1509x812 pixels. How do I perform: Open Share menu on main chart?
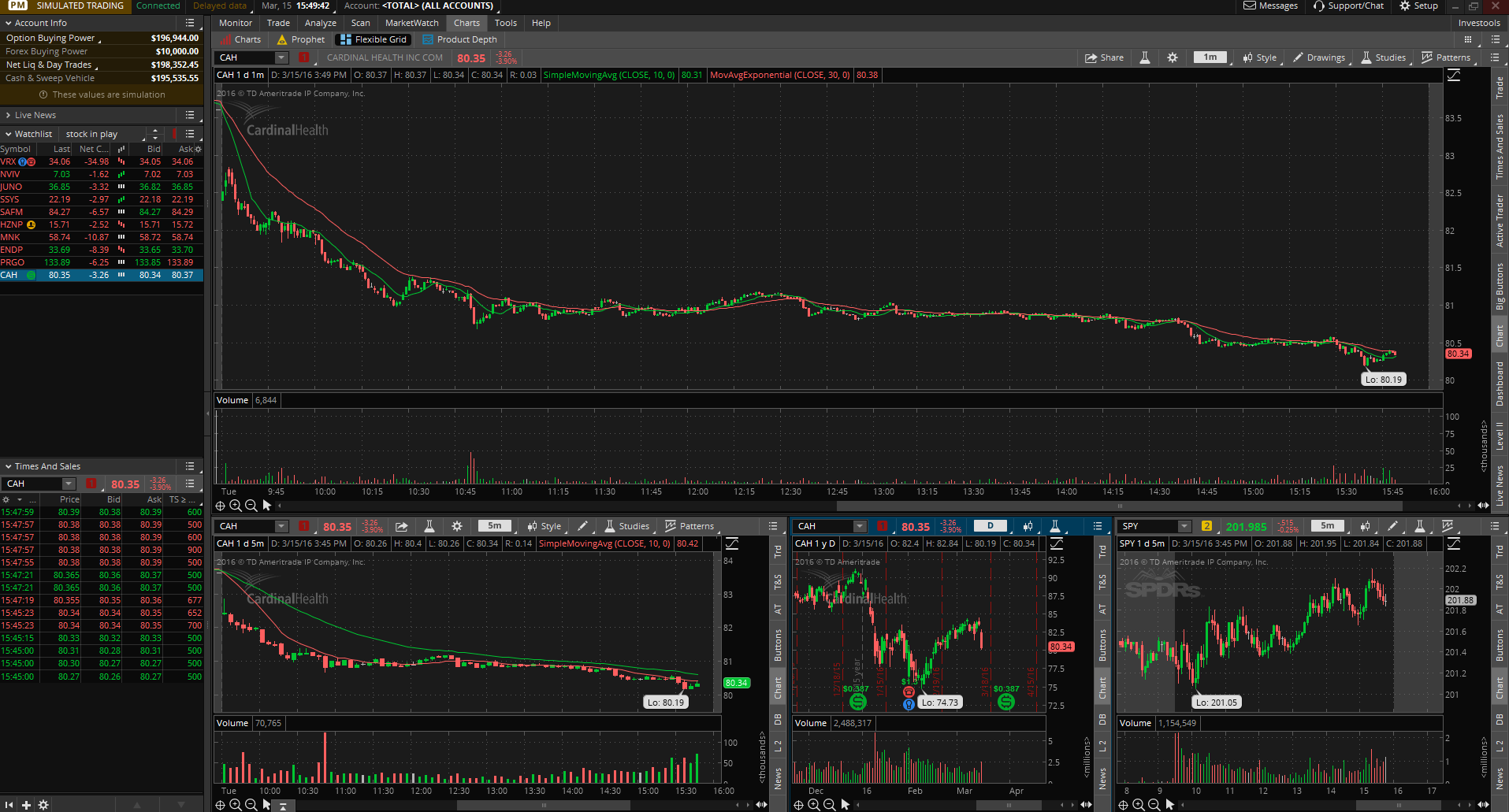[x=1104, y=57]
